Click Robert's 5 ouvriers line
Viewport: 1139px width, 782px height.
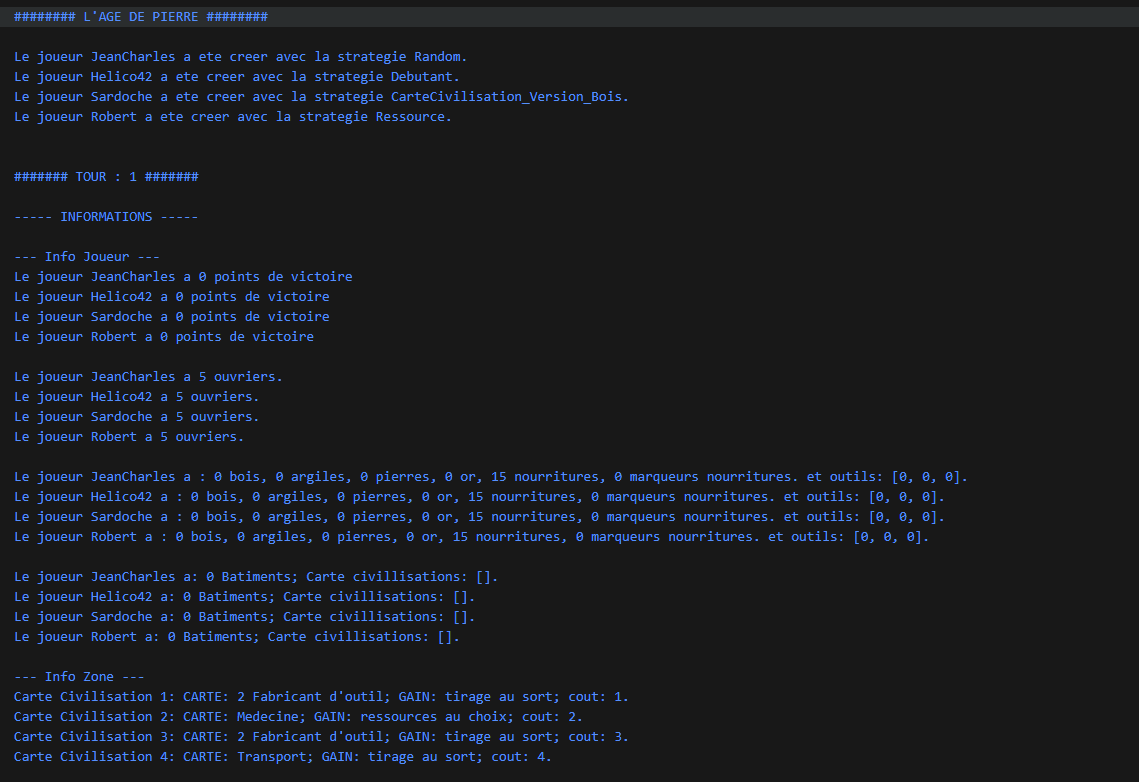point(129,437)
